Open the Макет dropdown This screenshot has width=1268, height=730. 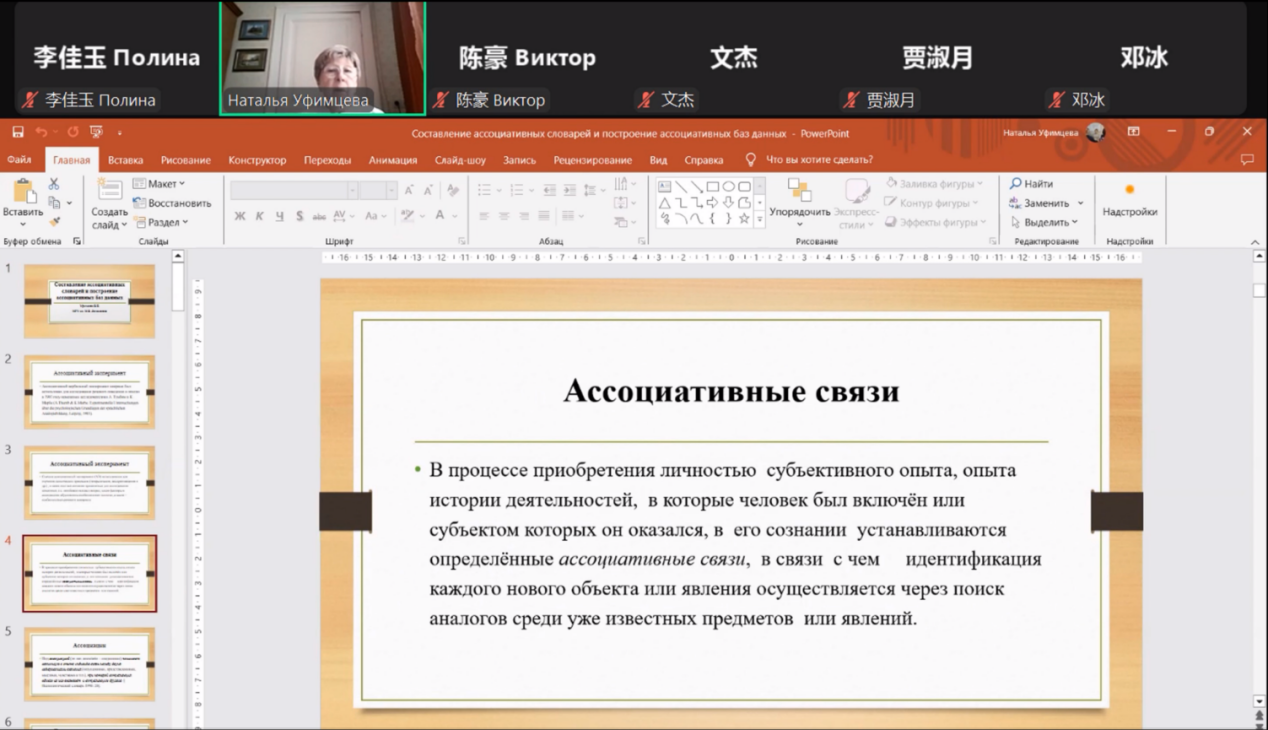(x=160, y=184)
